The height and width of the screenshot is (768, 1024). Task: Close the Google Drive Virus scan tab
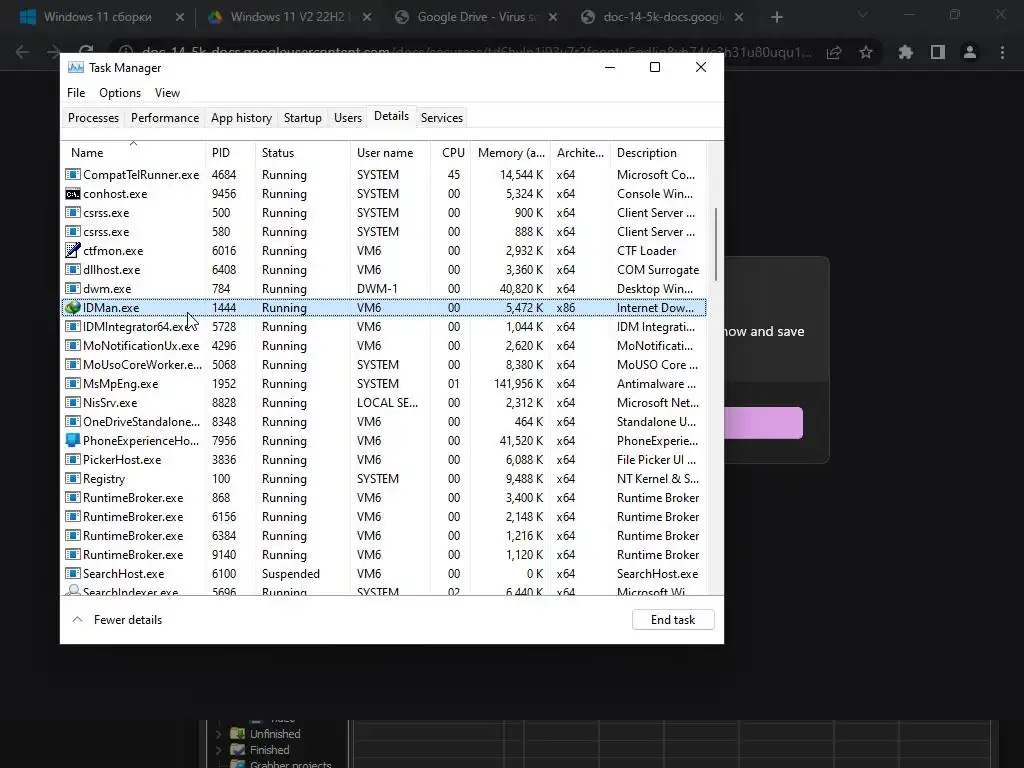tap(552, 17)
